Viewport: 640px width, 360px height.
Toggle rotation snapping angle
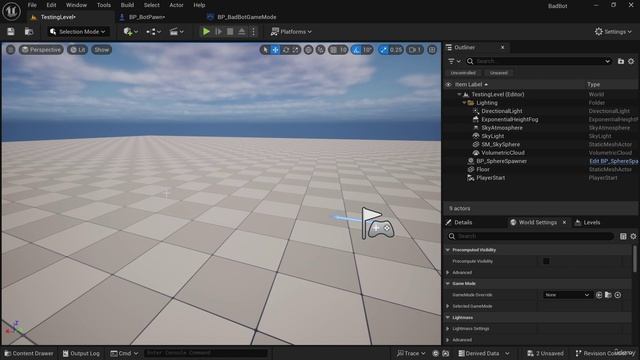357,50
